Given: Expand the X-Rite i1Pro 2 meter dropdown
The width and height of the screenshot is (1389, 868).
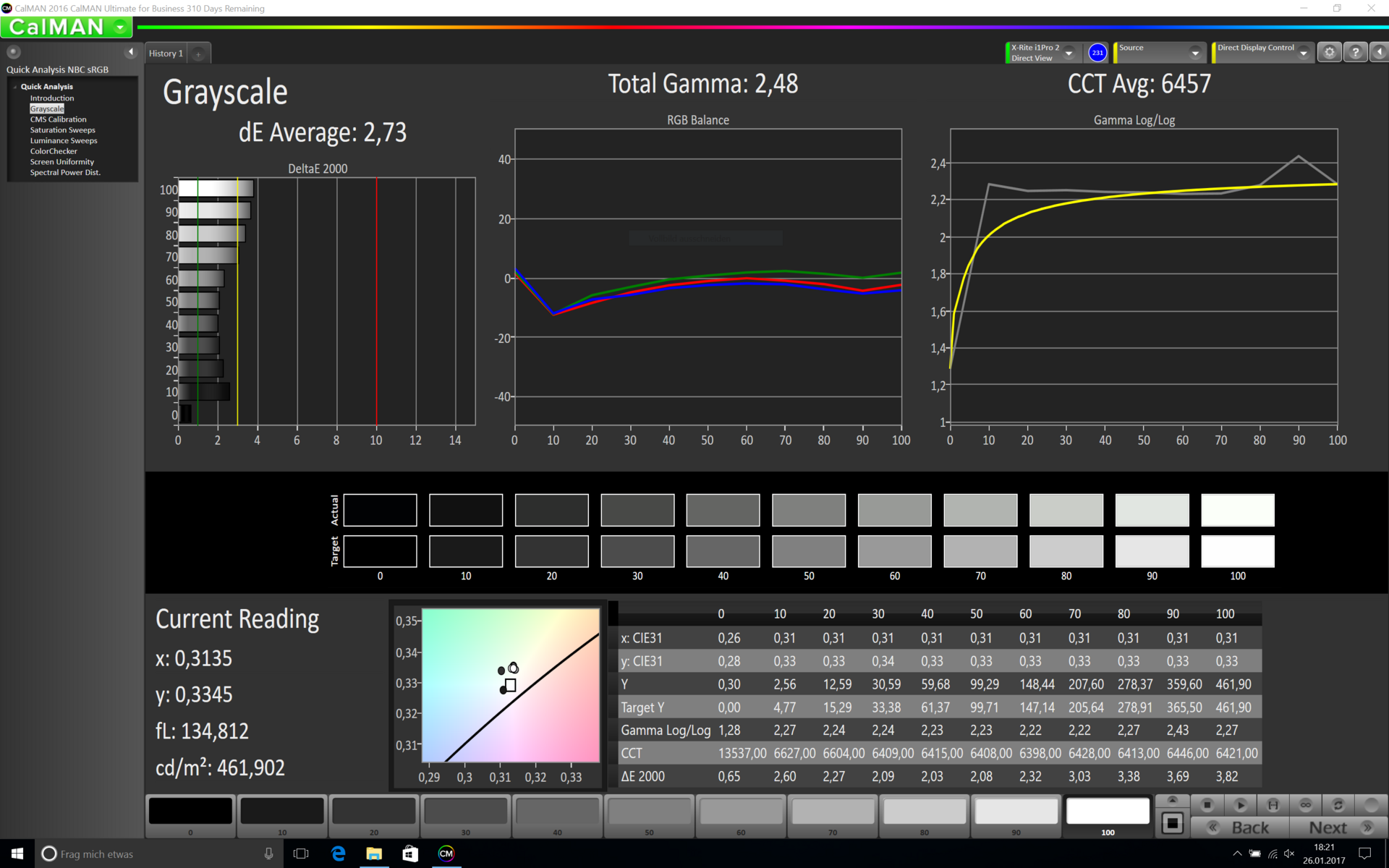Looking at the screenshot, I should click(1069, 53).
